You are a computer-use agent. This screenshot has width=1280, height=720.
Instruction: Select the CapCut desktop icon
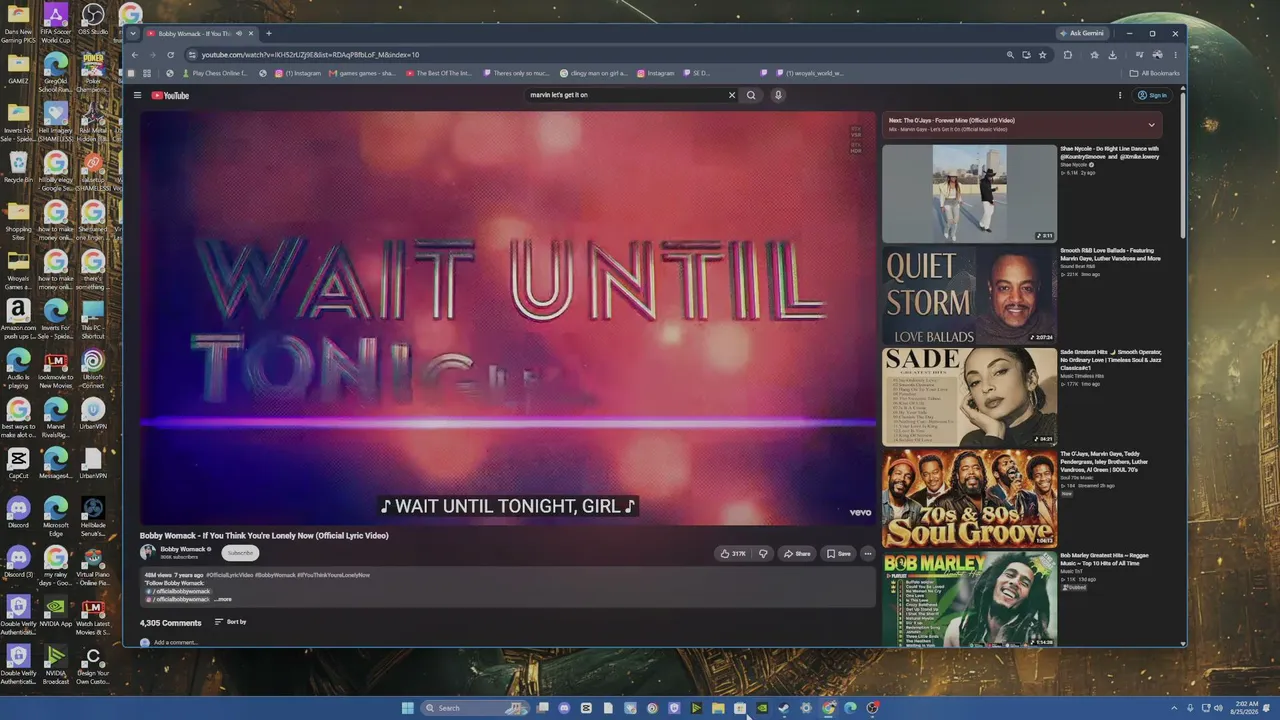pos(18,463)
